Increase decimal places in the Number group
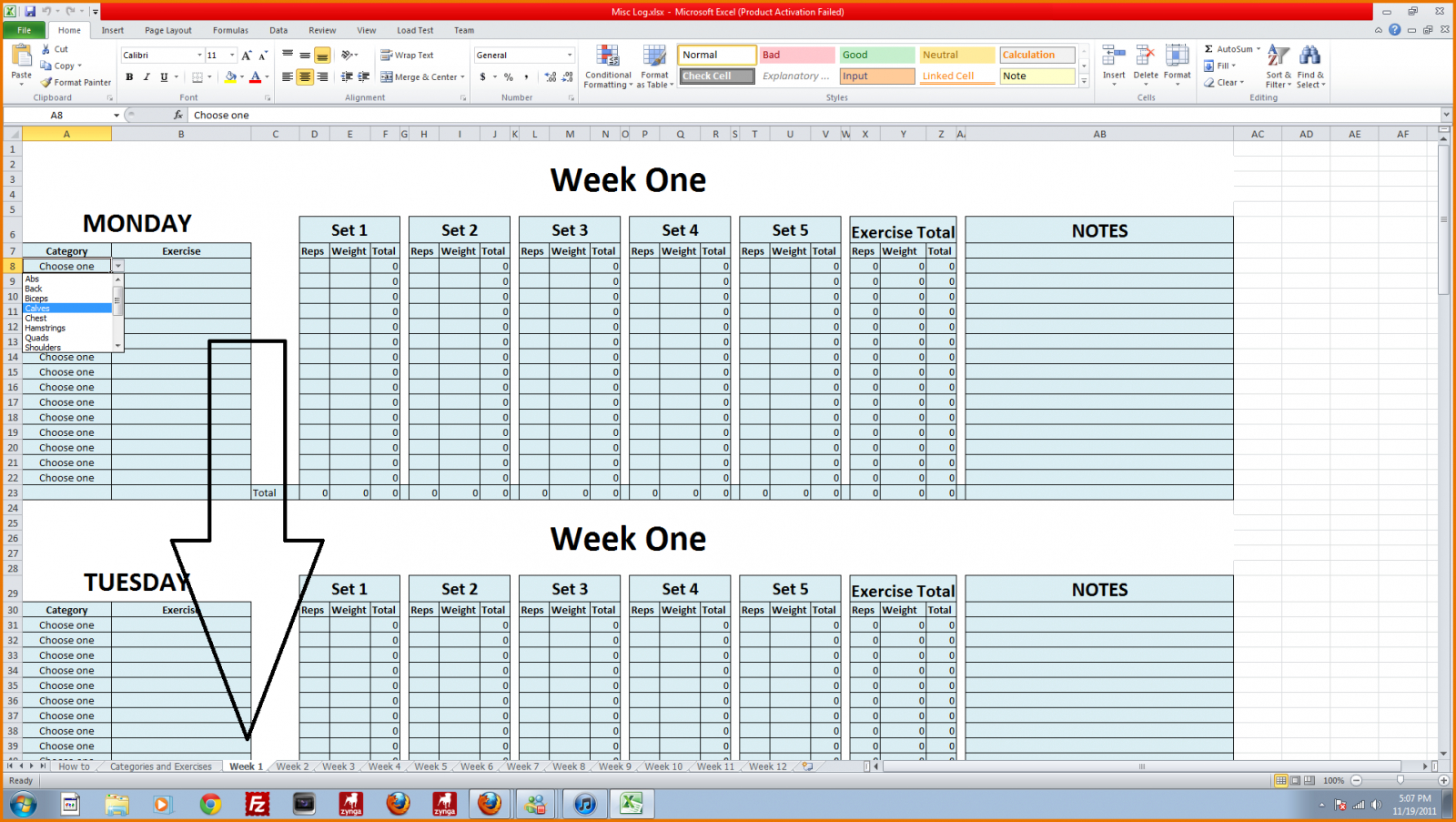Screen dimensions: 1456x822 click(x=551, y=77)
